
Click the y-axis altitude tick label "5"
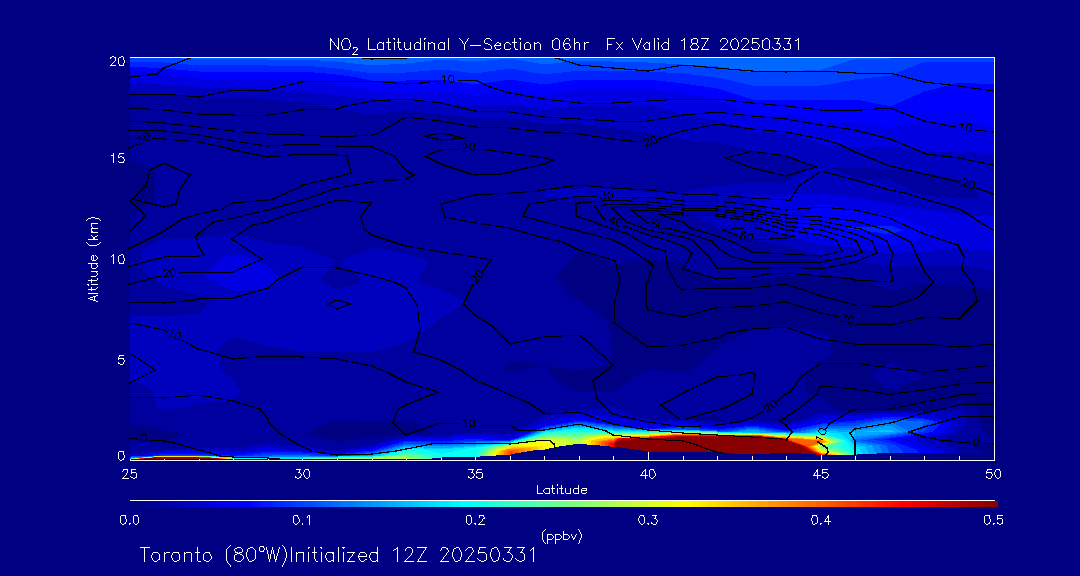[121, 360]
